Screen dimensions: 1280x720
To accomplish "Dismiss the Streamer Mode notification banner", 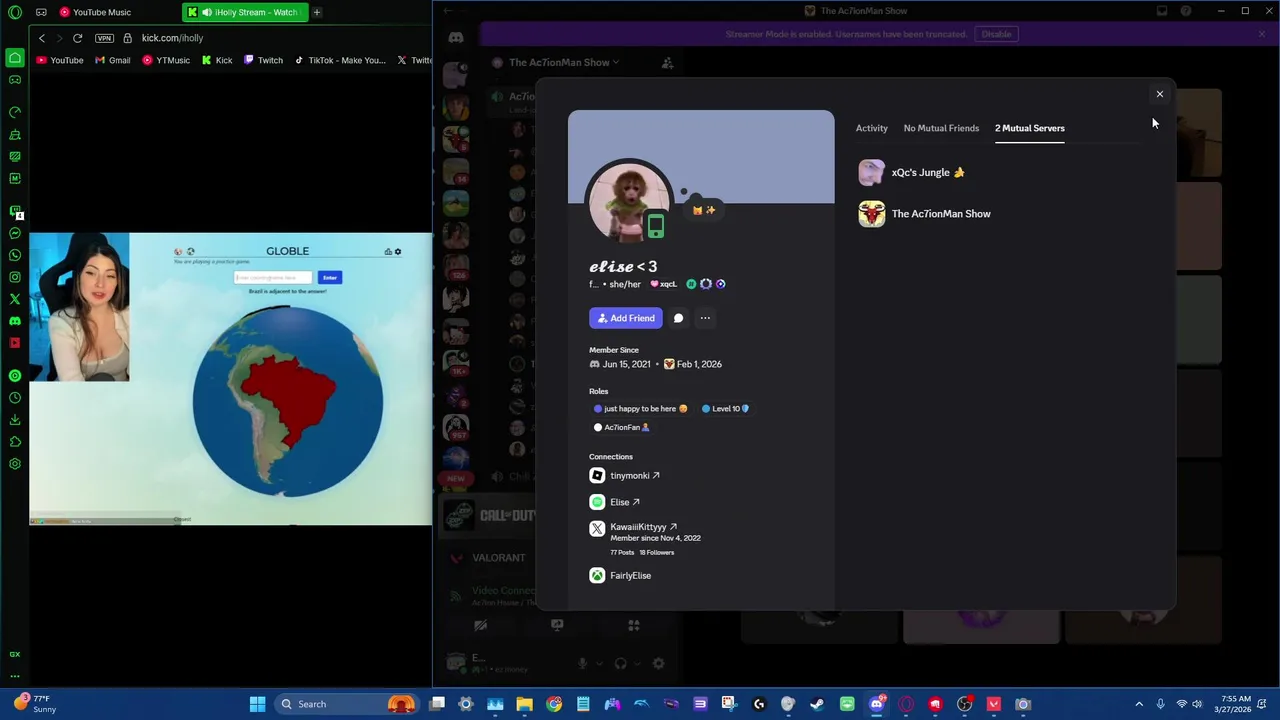I will [1262, 34].
